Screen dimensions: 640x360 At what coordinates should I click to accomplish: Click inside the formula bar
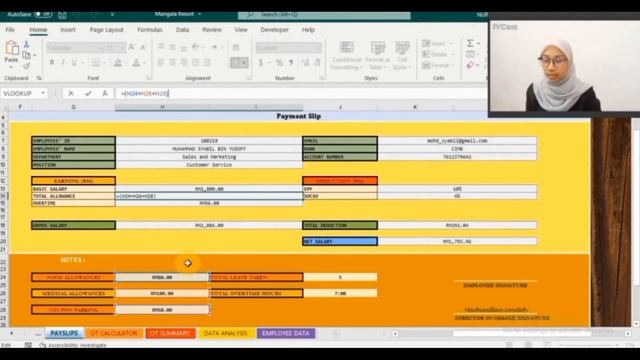point(301,93)
